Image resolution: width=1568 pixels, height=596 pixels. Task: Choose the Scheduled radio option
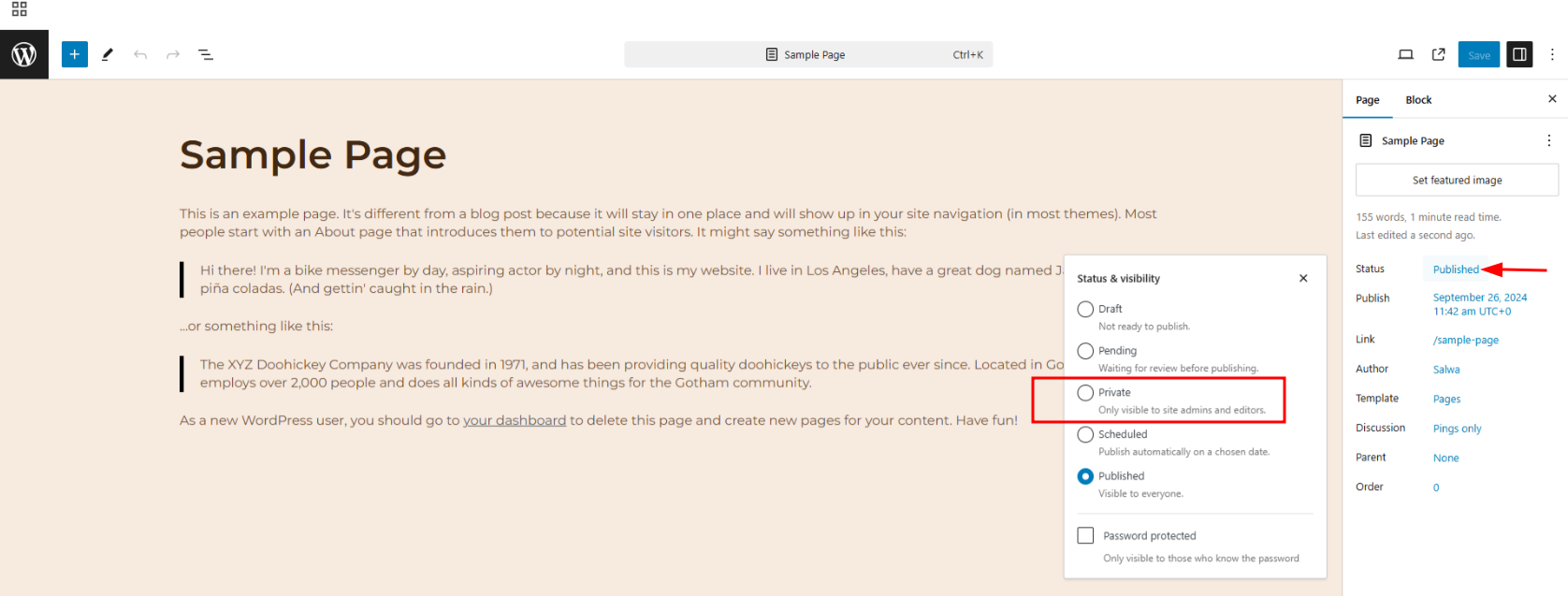(1085, 434)
